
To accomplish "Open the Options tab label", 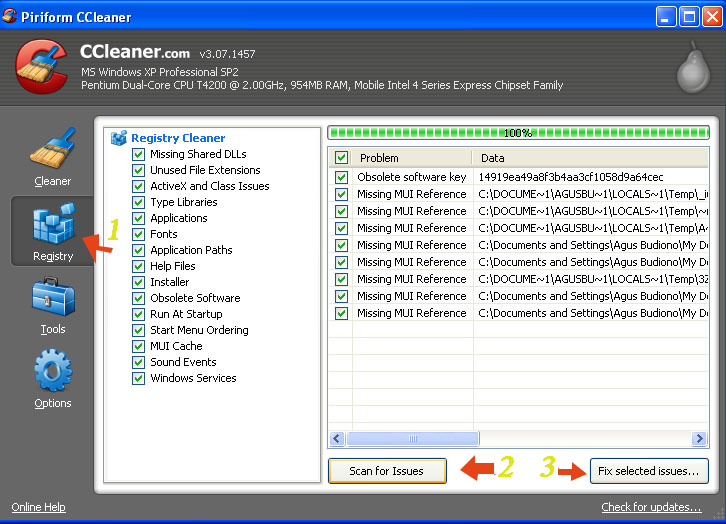I will tap(53, 403).
